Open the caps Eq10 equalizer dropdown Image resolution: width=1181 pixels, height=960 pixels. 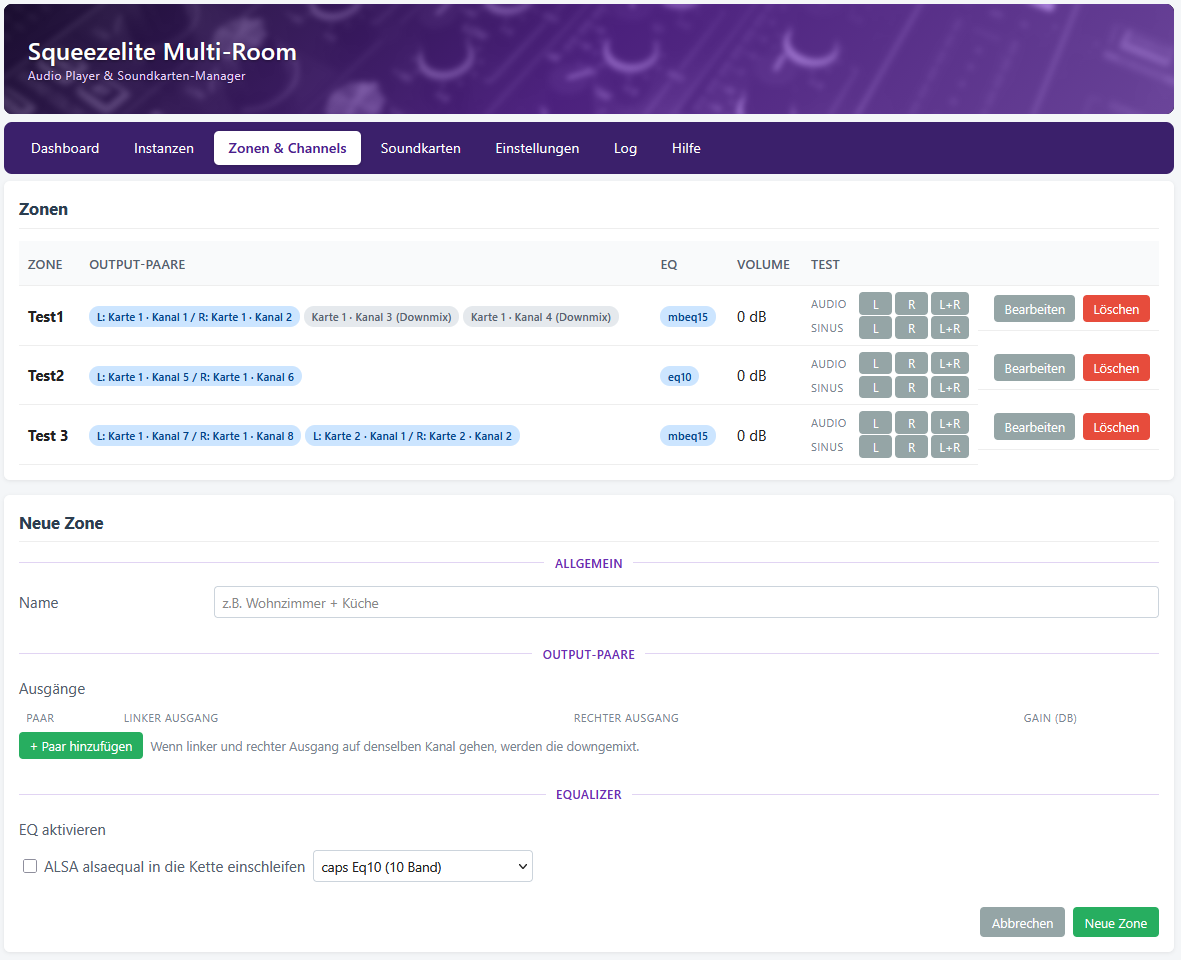pos(423,867)
